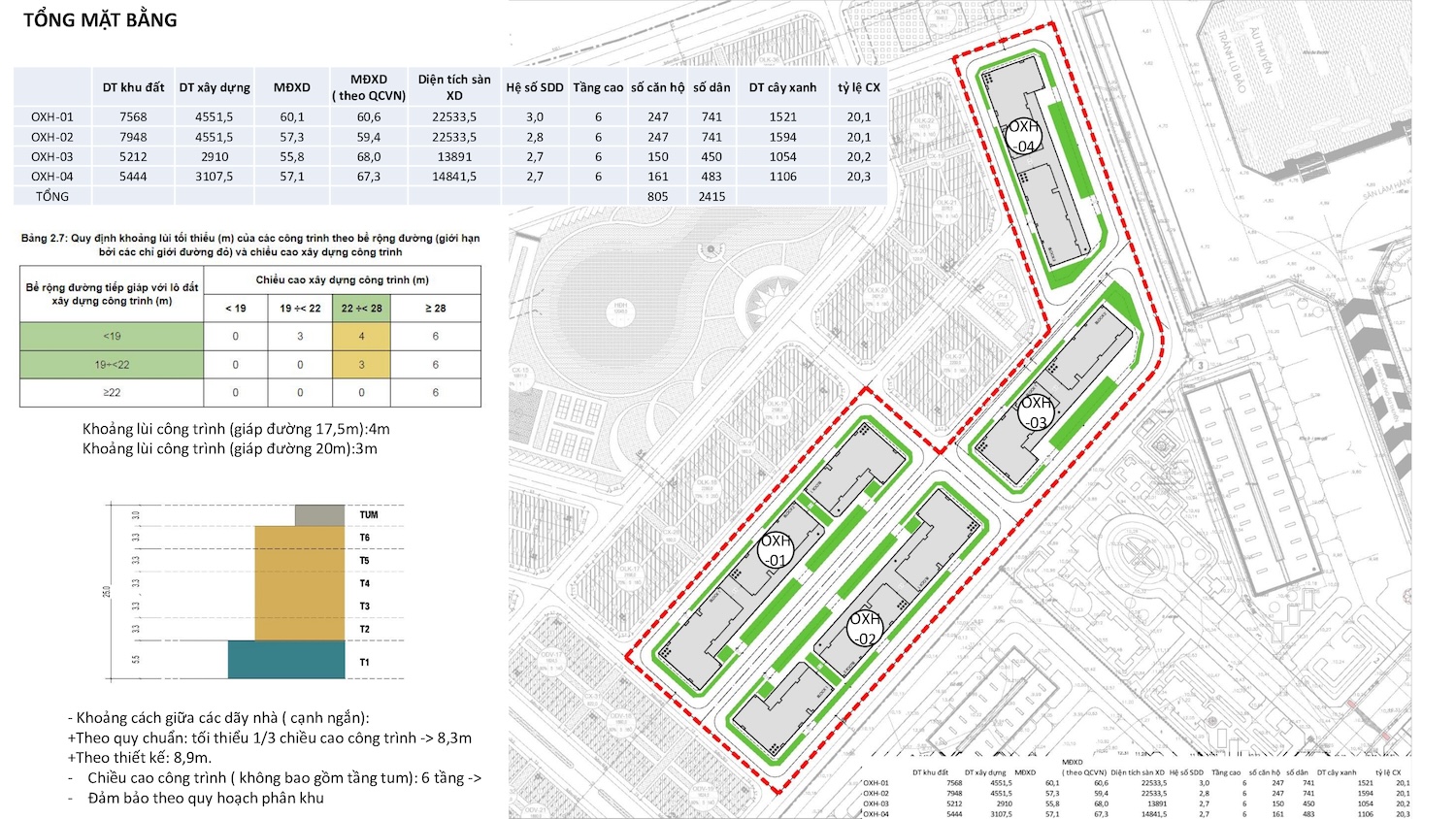Select the 'TỔNG' row label in the top table
This screenshot has height=819, width=1456.
pyautogui.click(x=52, y=196)
